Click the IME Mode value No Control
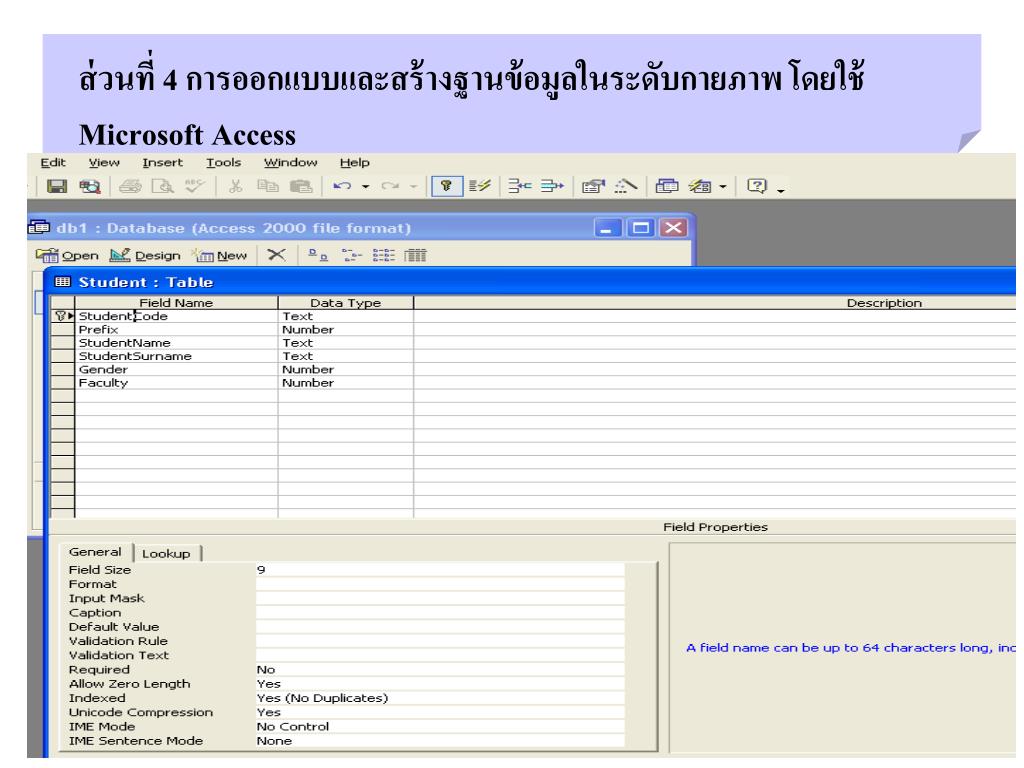 pos(440,727)
